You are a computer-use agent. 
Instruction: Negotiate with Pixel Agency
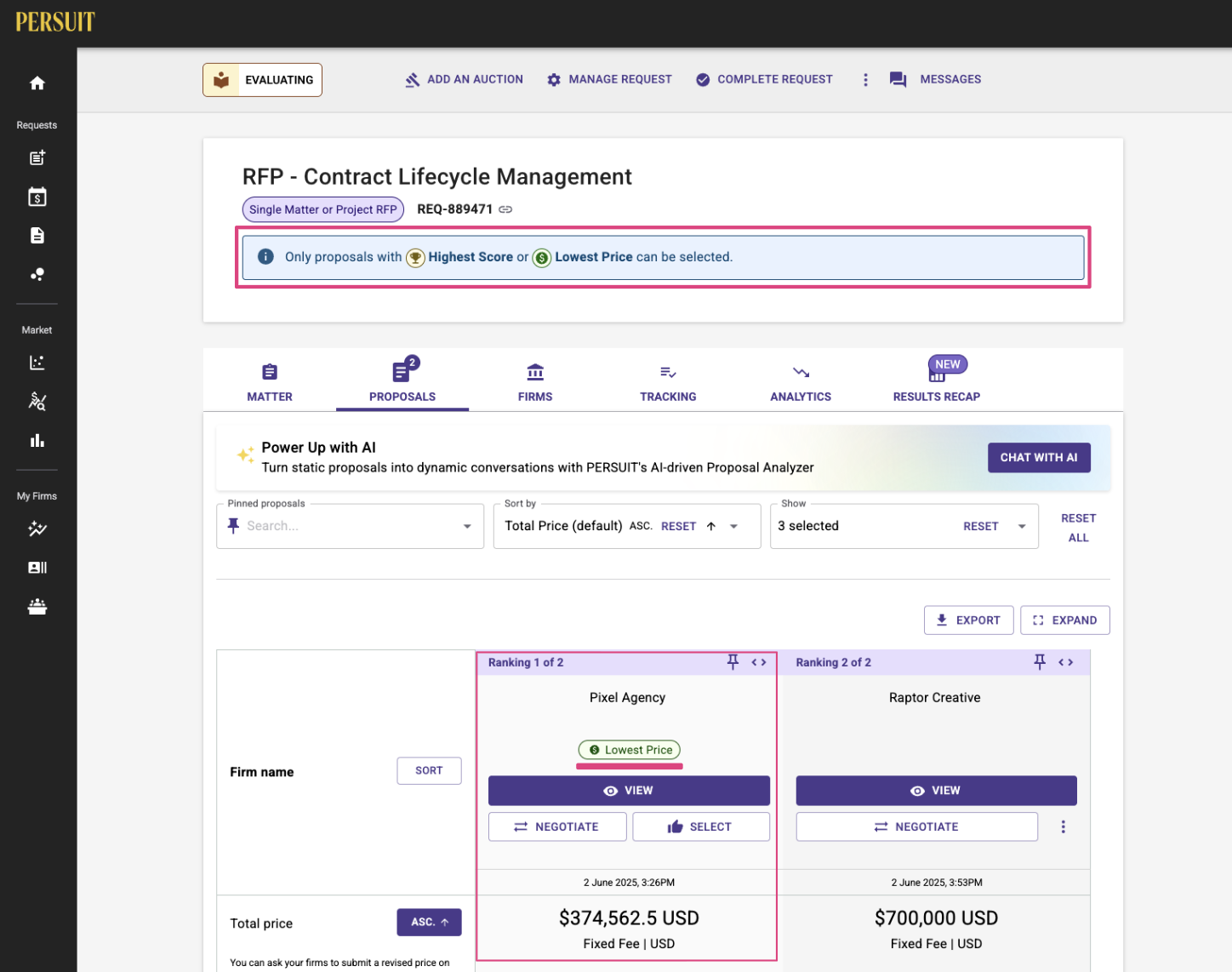[557, 826]
